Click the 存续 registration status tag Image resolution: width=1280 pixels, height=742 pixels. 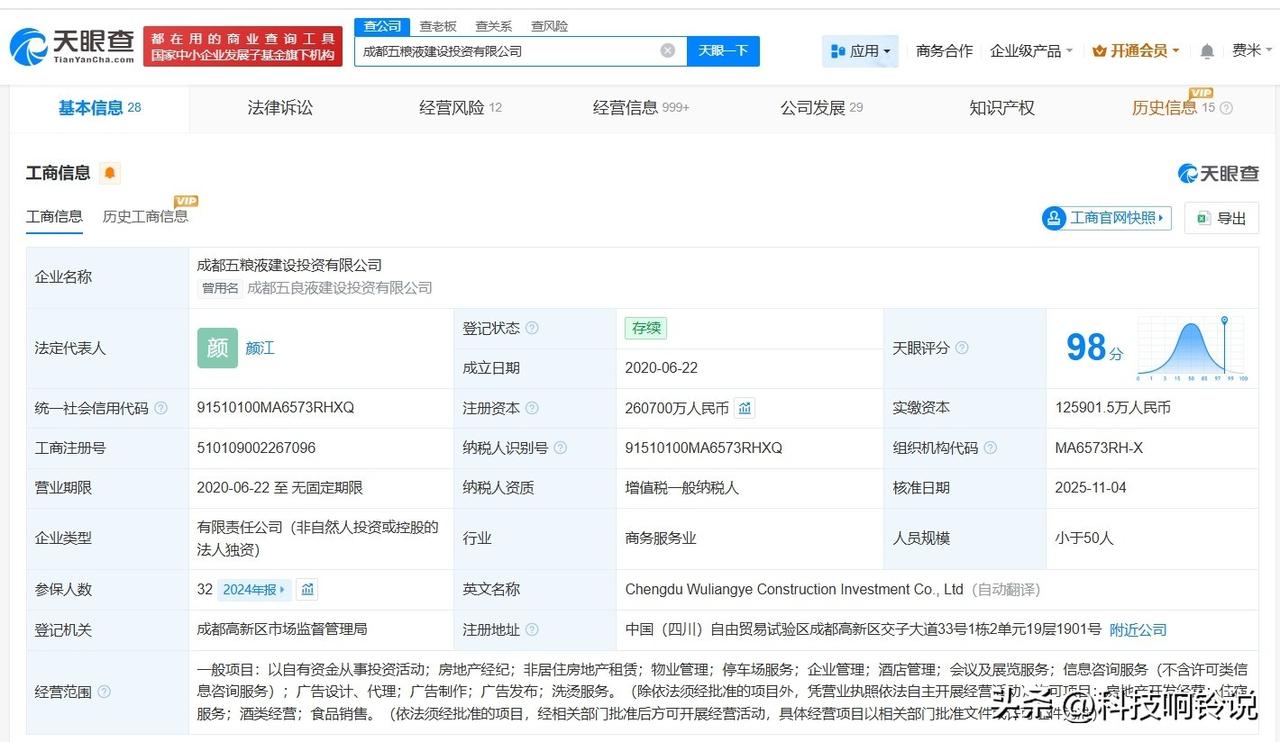[x=646, y=328]
